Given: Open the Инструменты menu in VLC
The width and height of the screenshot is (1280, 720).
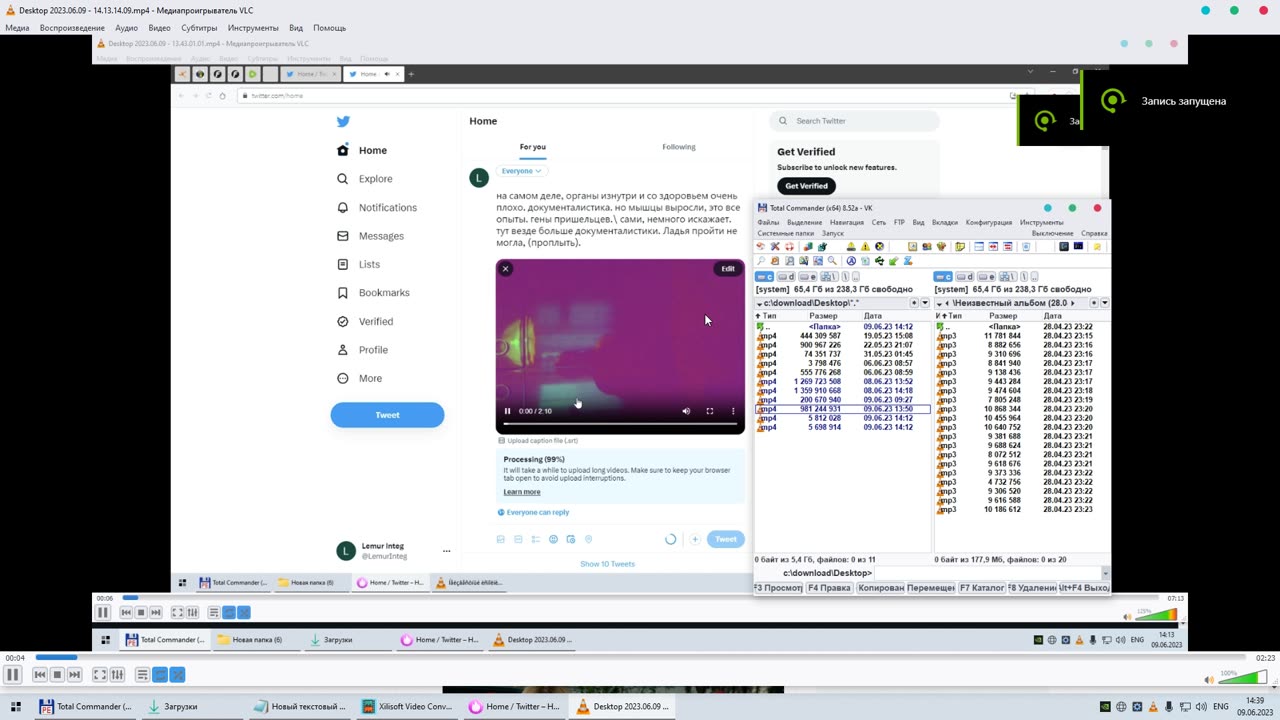Looking at the screenshot, I should point(253,28).
